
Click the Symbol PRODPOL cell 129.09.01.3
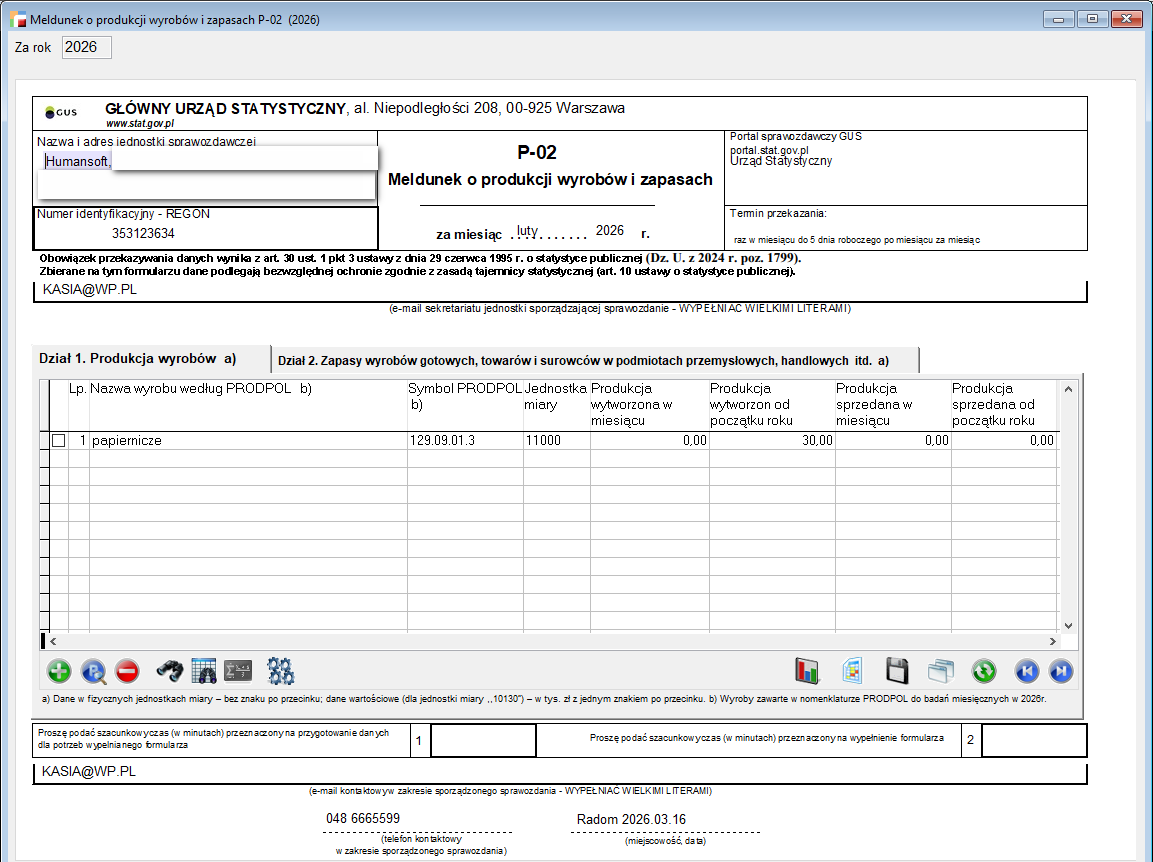(464, 441)
